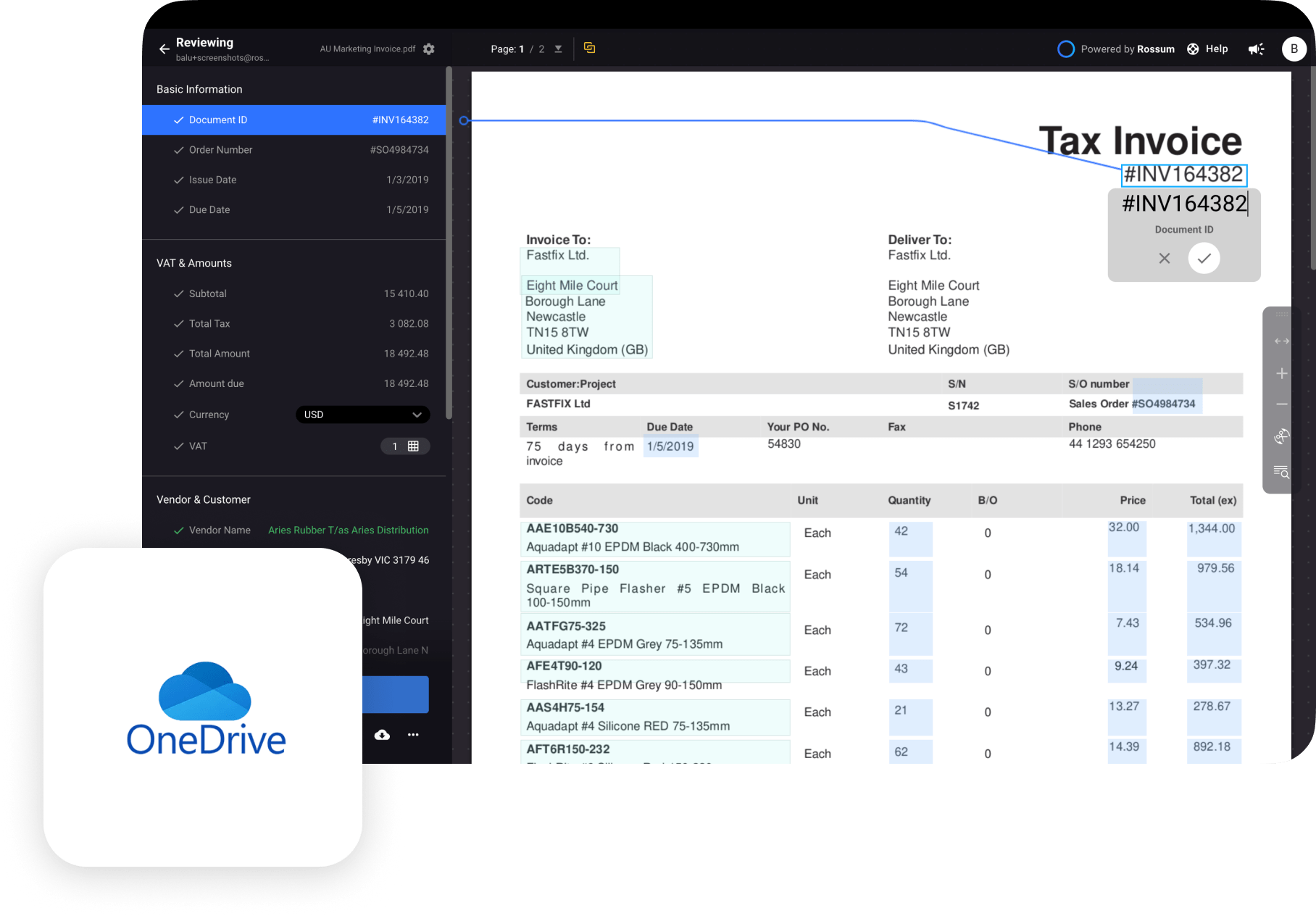Click code cell AAE10B540-730
Image resolution: width=1316 pixels, height=916 pixels.
[x=655, y=538]
